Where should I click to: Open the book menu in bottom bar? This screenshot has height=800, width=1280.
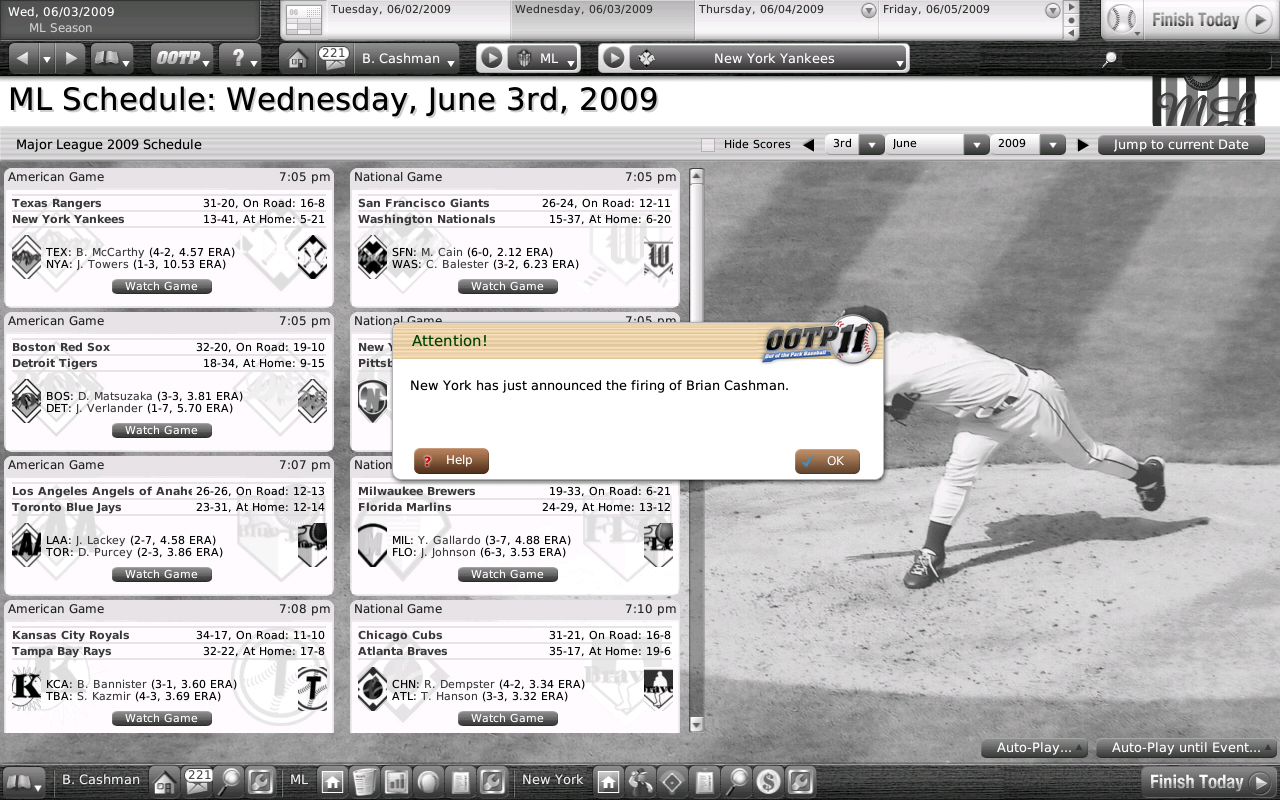[24, 781]
